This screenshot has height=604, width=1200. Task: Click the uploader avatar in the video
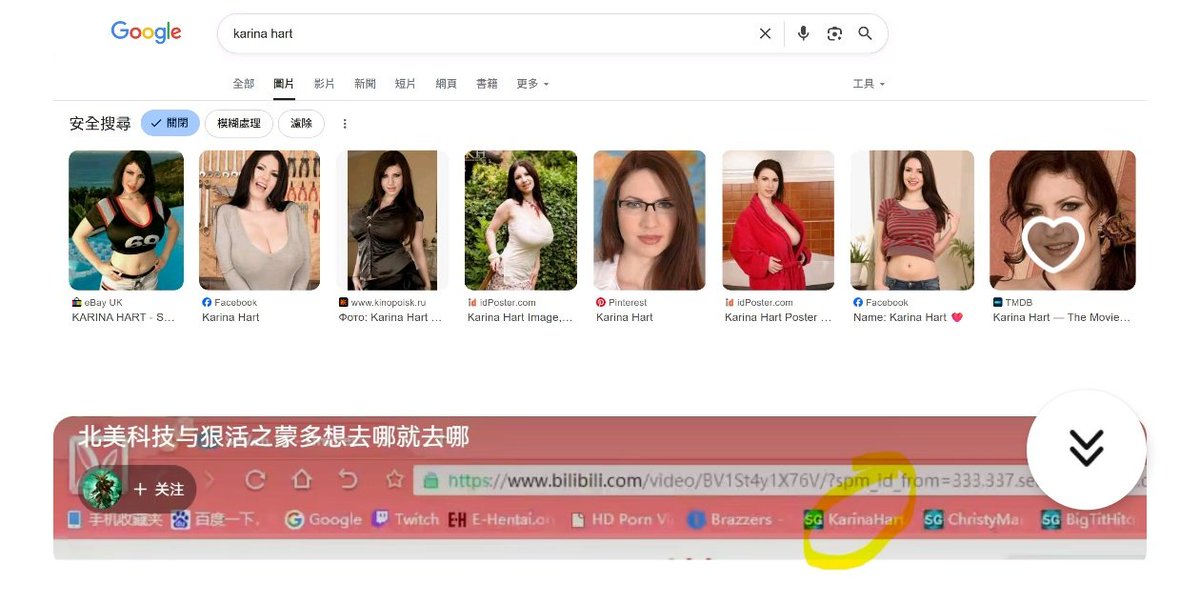[x=101, y=489]
